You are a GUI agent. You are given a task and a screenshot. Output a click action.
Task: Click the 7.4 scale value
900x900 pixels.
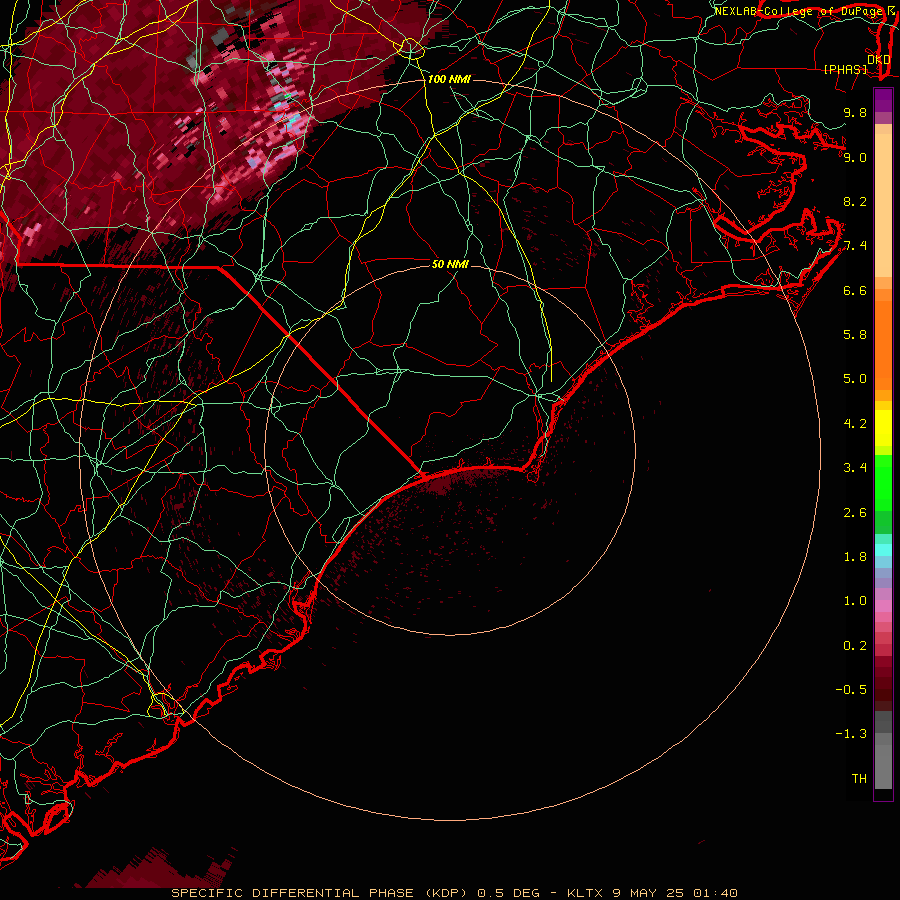[x=855, y=246]
